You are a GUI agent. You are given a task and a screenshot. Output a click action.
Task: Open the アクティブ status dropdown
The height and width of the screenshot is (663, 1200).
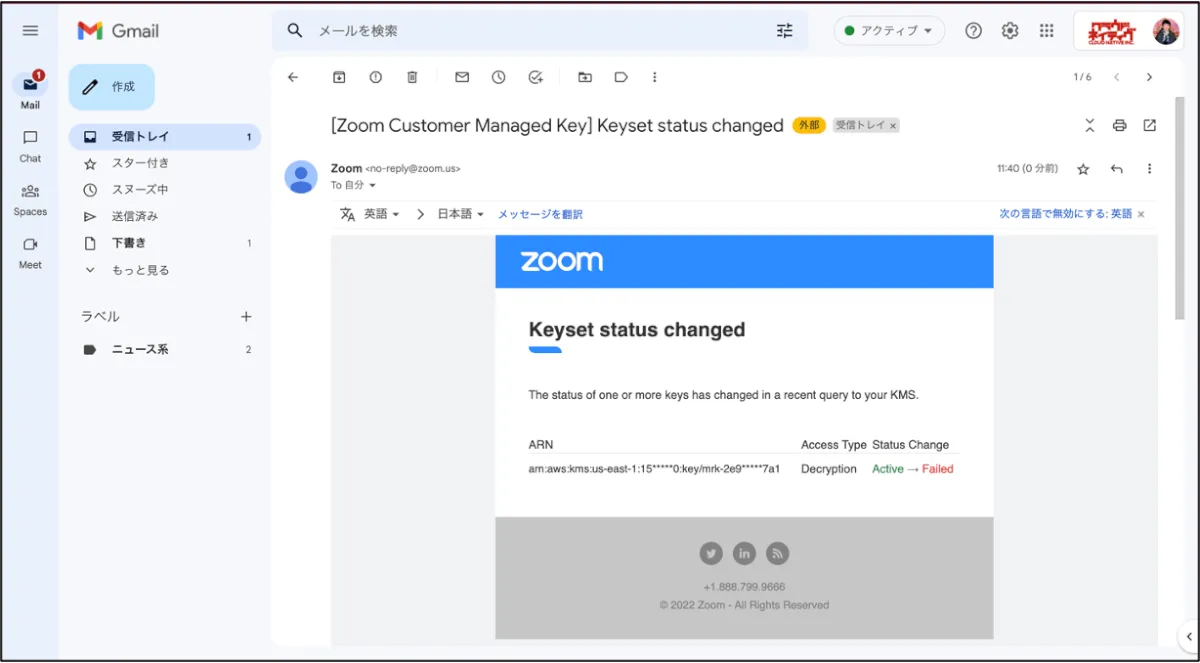point(889,31)
